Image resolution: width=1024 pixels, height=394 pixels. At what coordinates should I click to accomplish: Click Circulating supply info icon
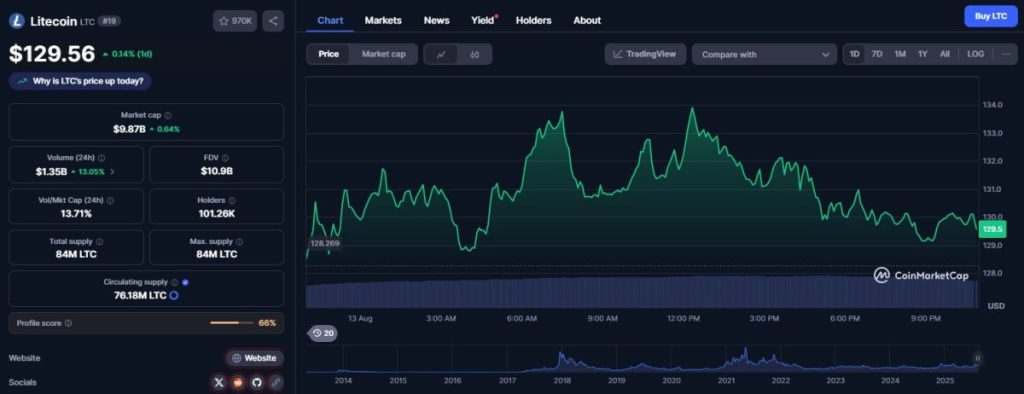tap(174, 282)
